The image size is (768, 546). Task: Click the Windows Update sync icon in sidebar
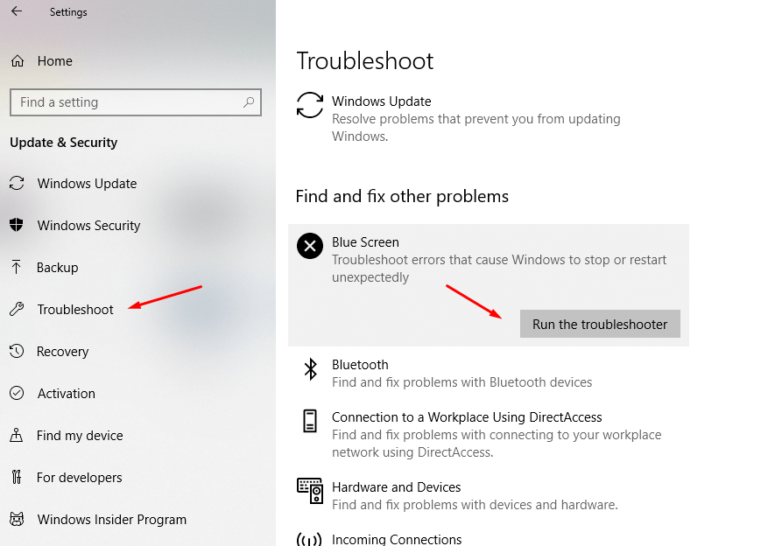pyautogui.click(x=17, y=183)
